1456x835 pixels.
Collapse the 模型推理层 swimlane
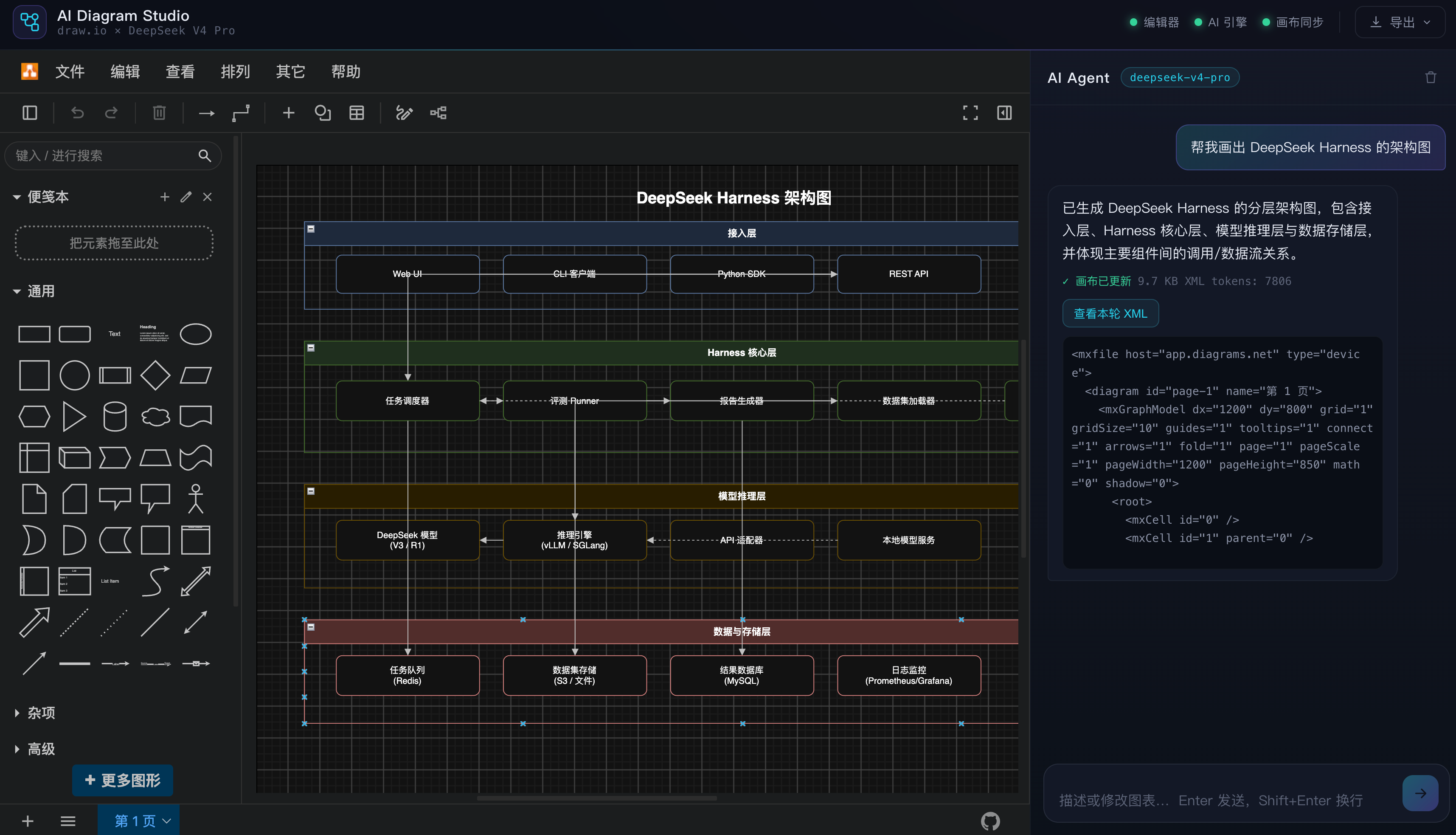(311, 491)
